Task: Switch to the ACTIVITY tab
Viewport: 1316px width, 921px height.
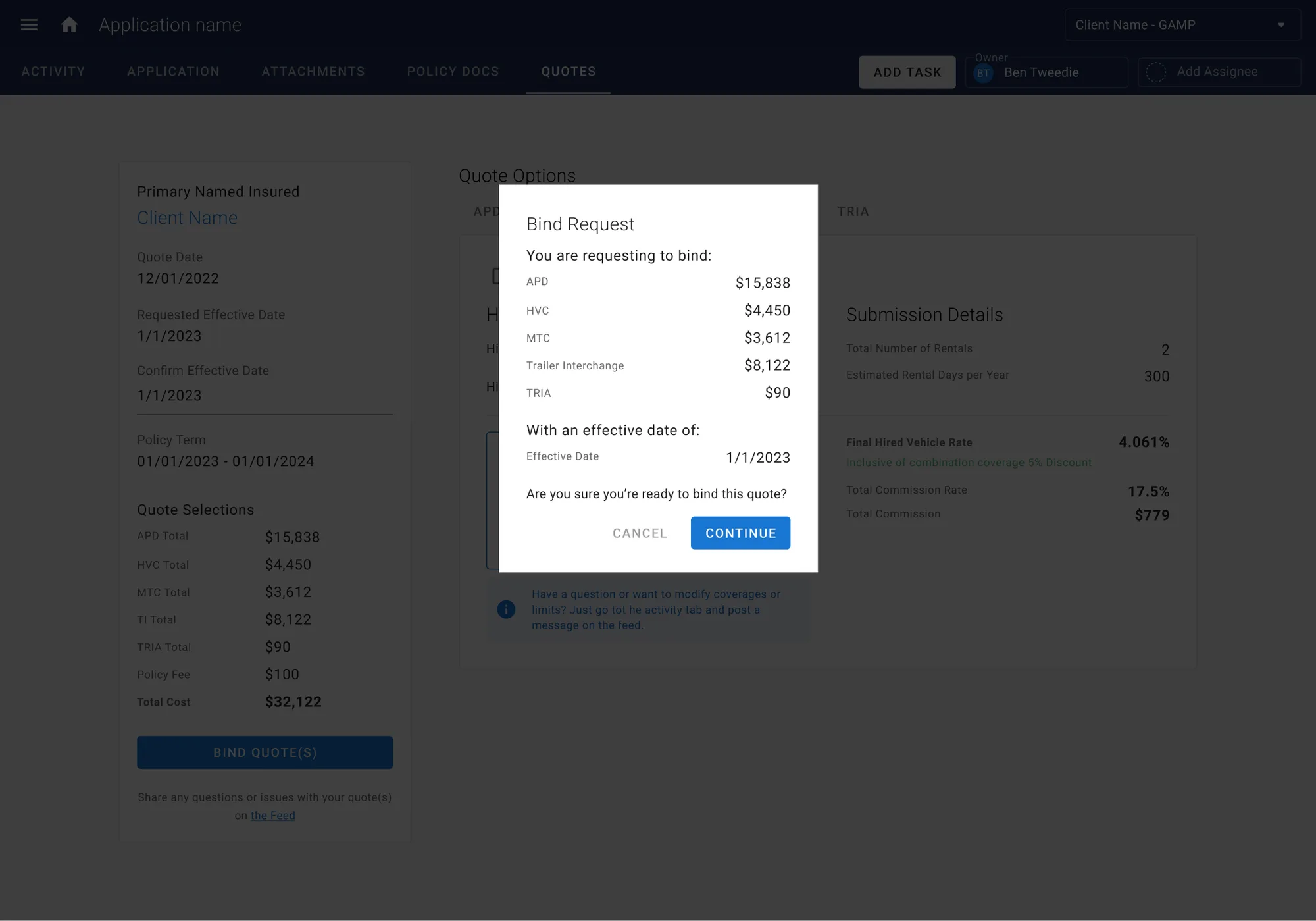Action: pos(53,72)
